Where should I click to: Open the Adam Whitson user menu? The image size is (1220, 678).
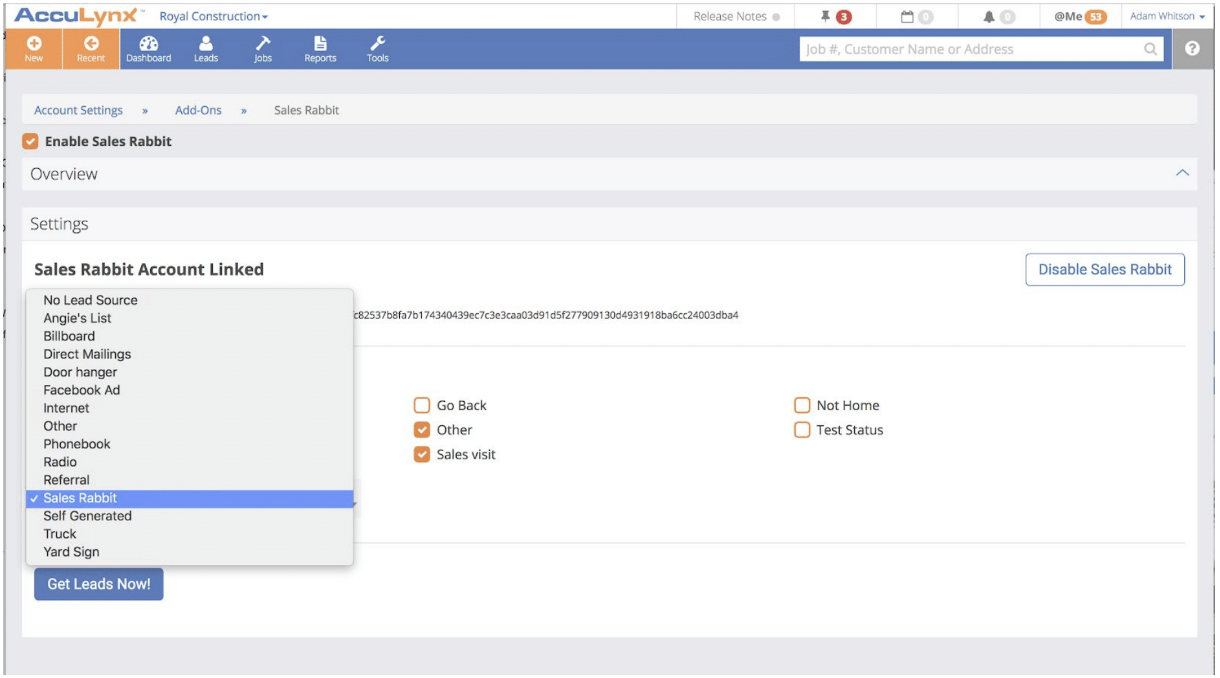1167,16
